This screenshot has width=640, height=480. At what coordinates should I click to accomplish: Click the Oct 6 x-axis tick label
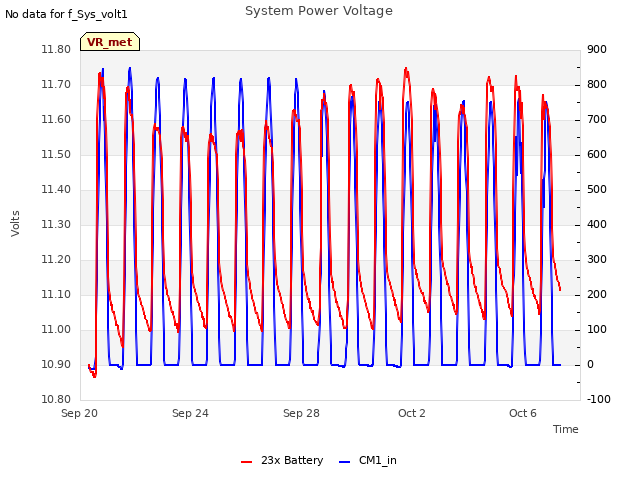[x=523, y=413]
